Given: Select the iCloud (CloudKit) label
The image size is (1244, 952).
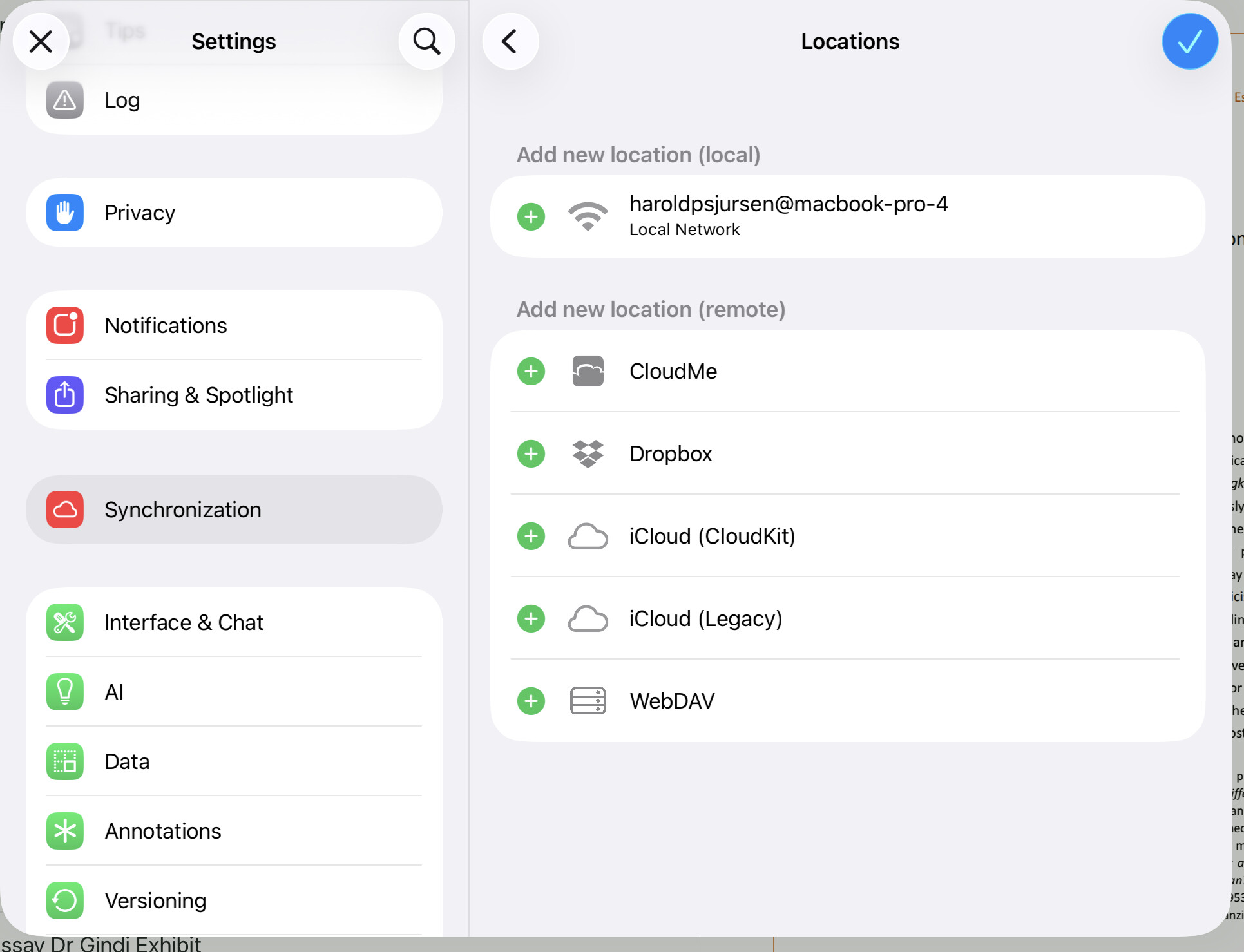Looking at the screenshot, I should 713,537.
